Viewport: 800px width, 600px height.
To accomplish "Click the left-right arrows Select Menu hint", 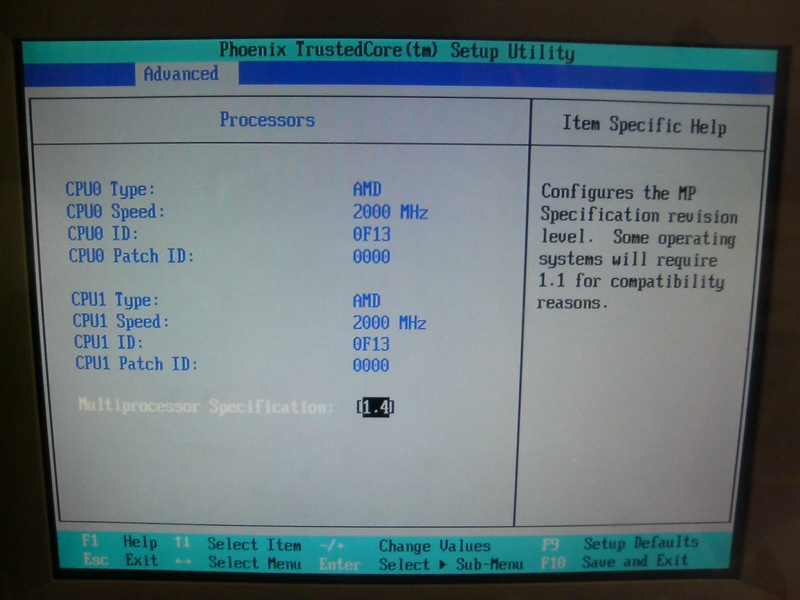I will tap(237, 563).
